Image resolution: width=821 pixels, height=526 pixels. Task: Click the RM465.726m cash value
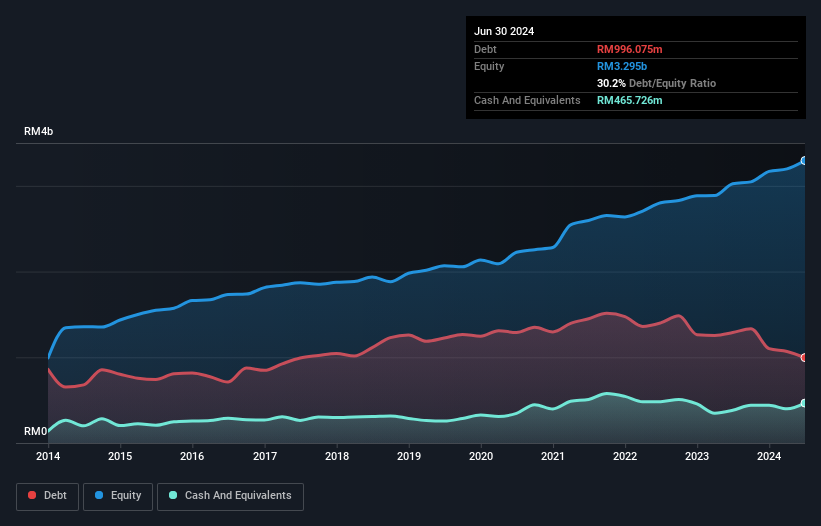tap(629, 100)
